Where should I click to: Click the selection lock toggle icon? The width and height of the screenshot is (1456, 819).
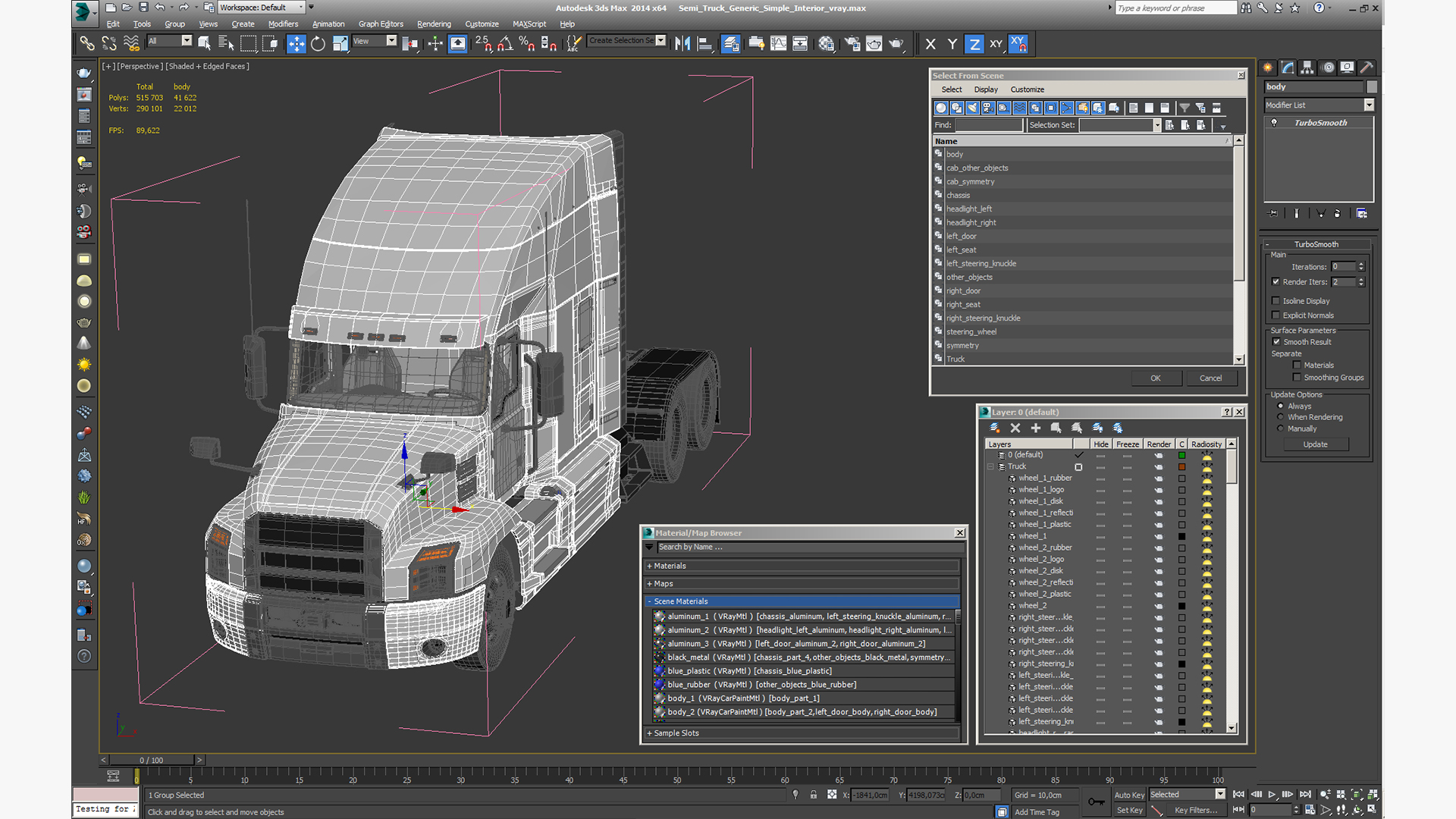(813, 795)
